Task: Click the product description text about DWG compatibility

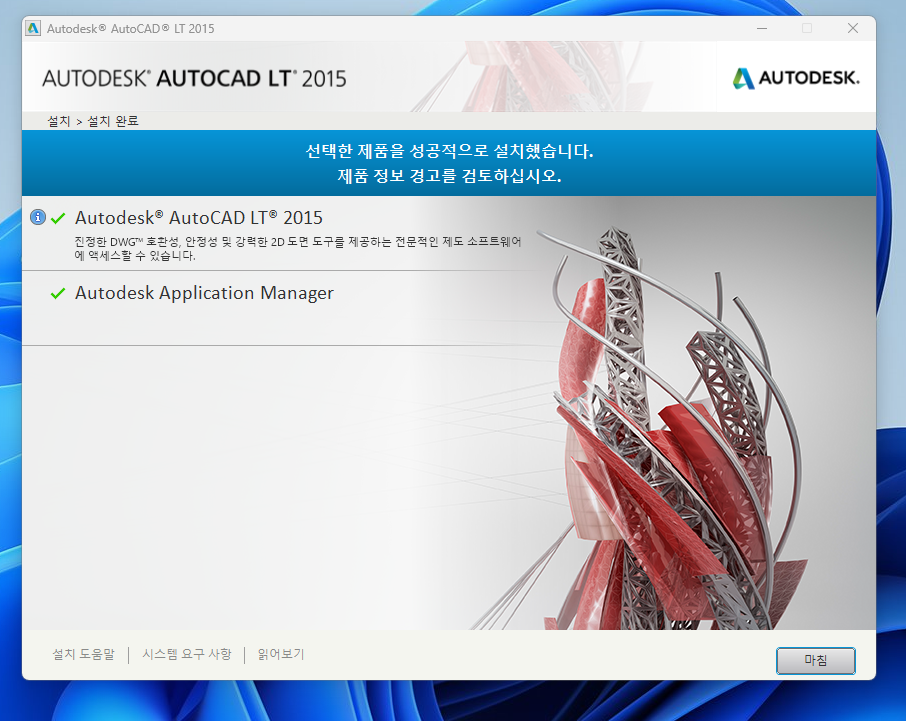Action: pos(298,248)
